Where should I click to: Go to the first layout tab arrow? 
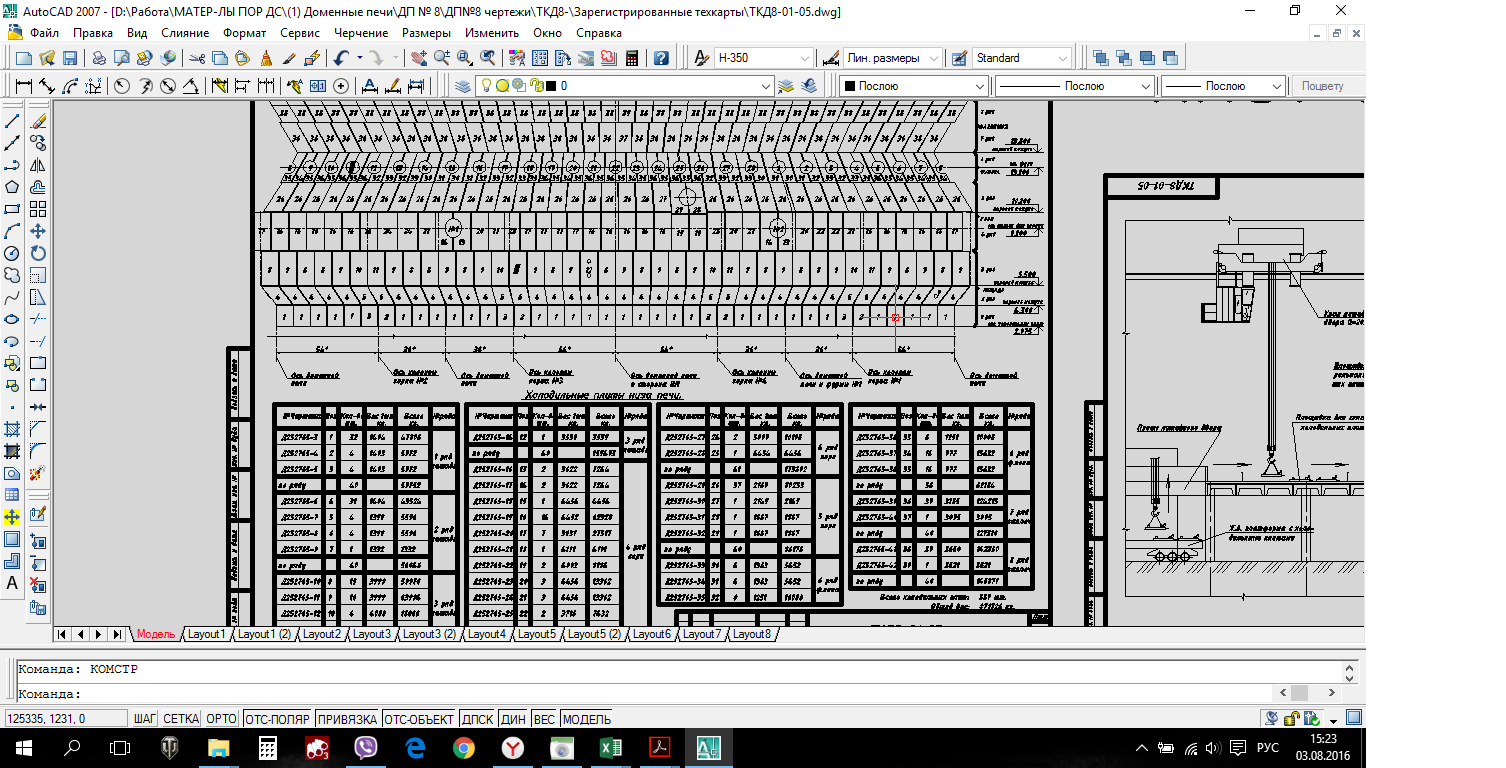[62, 634]
